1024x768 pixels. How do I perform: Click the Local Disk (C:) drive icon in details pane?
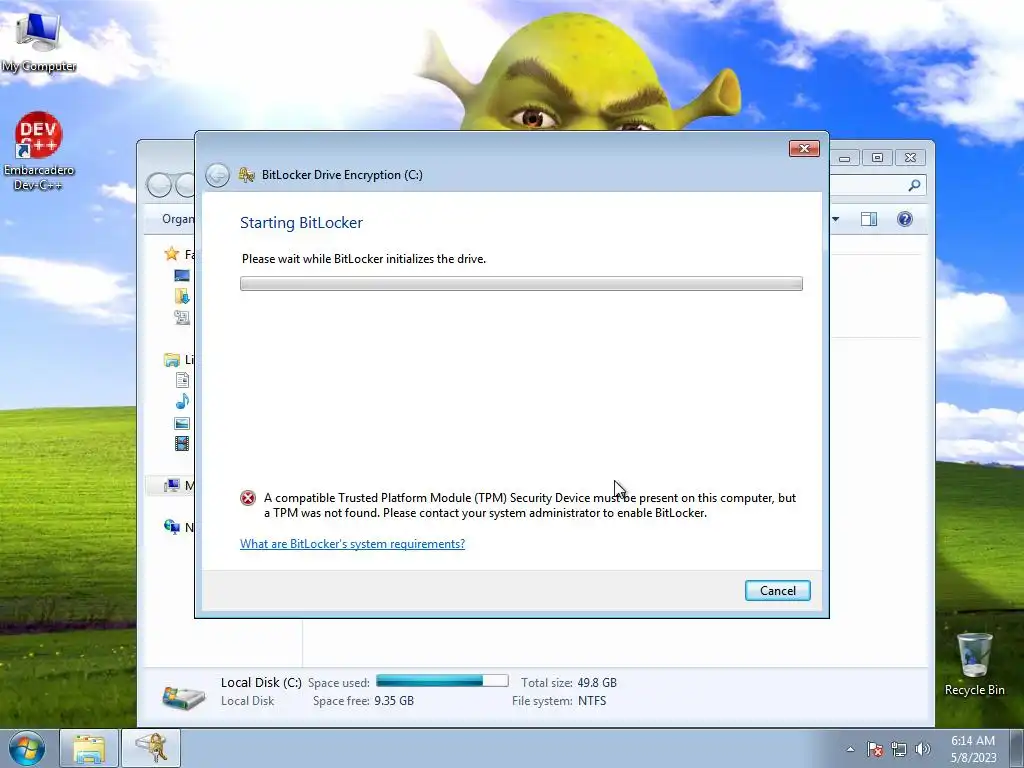(x=184, y=696)
